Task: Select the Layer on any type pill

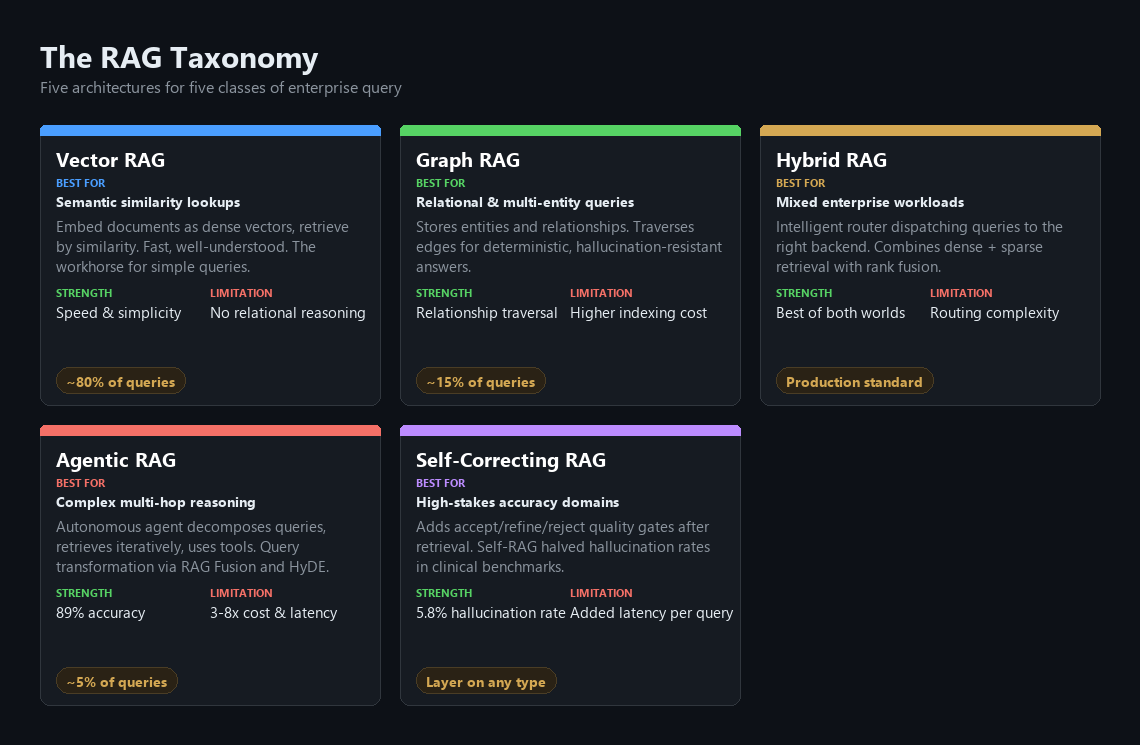Action: 486,681
